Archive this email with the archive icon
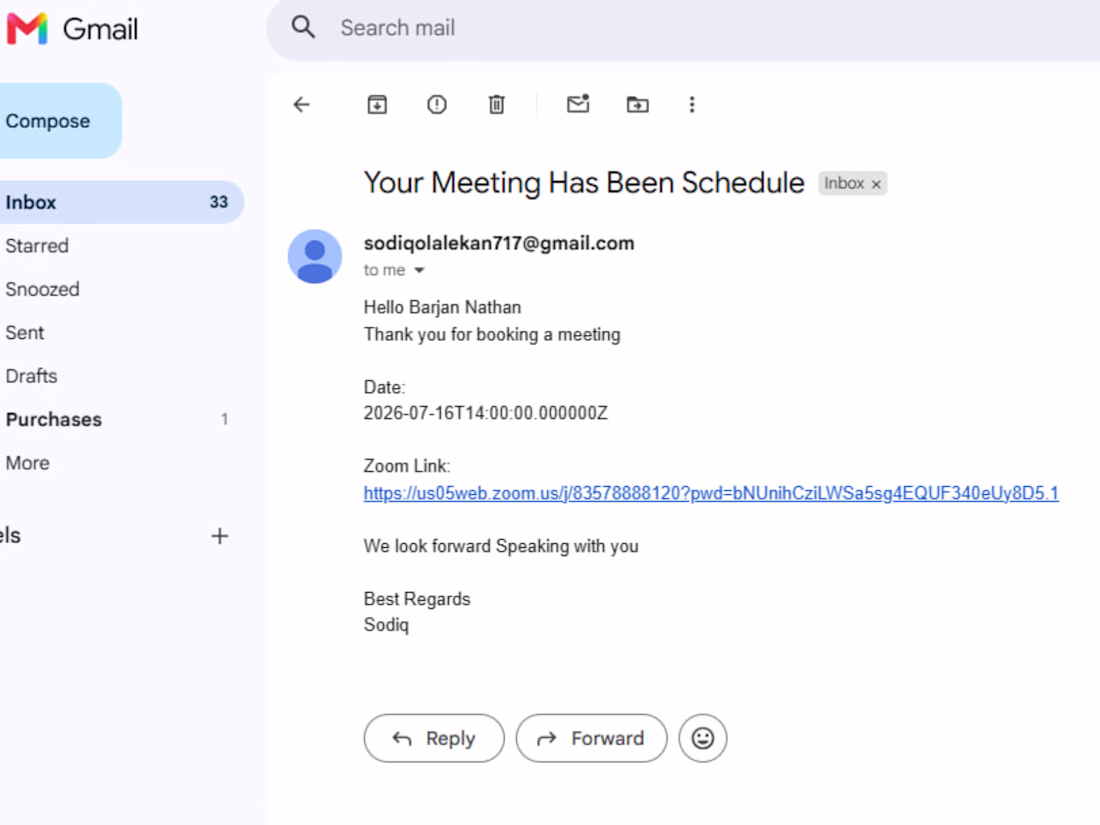The height and width of the screenshot is (825, 1100). tap(377, 105)
